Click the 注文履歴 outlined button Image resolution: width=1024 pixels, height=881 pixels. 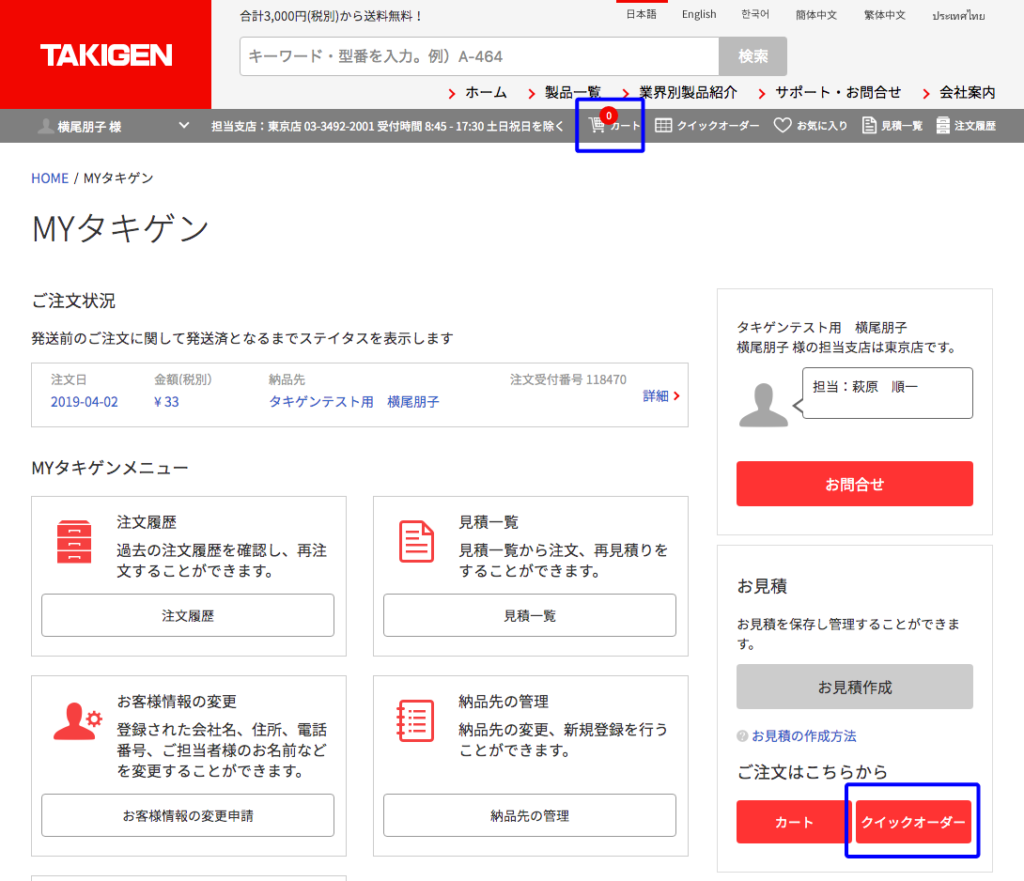coord(187,615)
